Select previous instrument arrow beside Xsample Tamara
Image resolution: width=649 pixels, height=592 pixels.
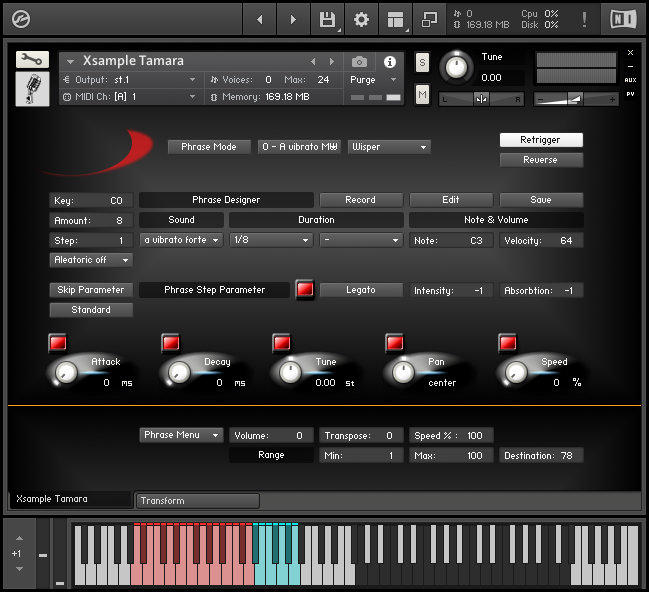[x=313, y=62]
